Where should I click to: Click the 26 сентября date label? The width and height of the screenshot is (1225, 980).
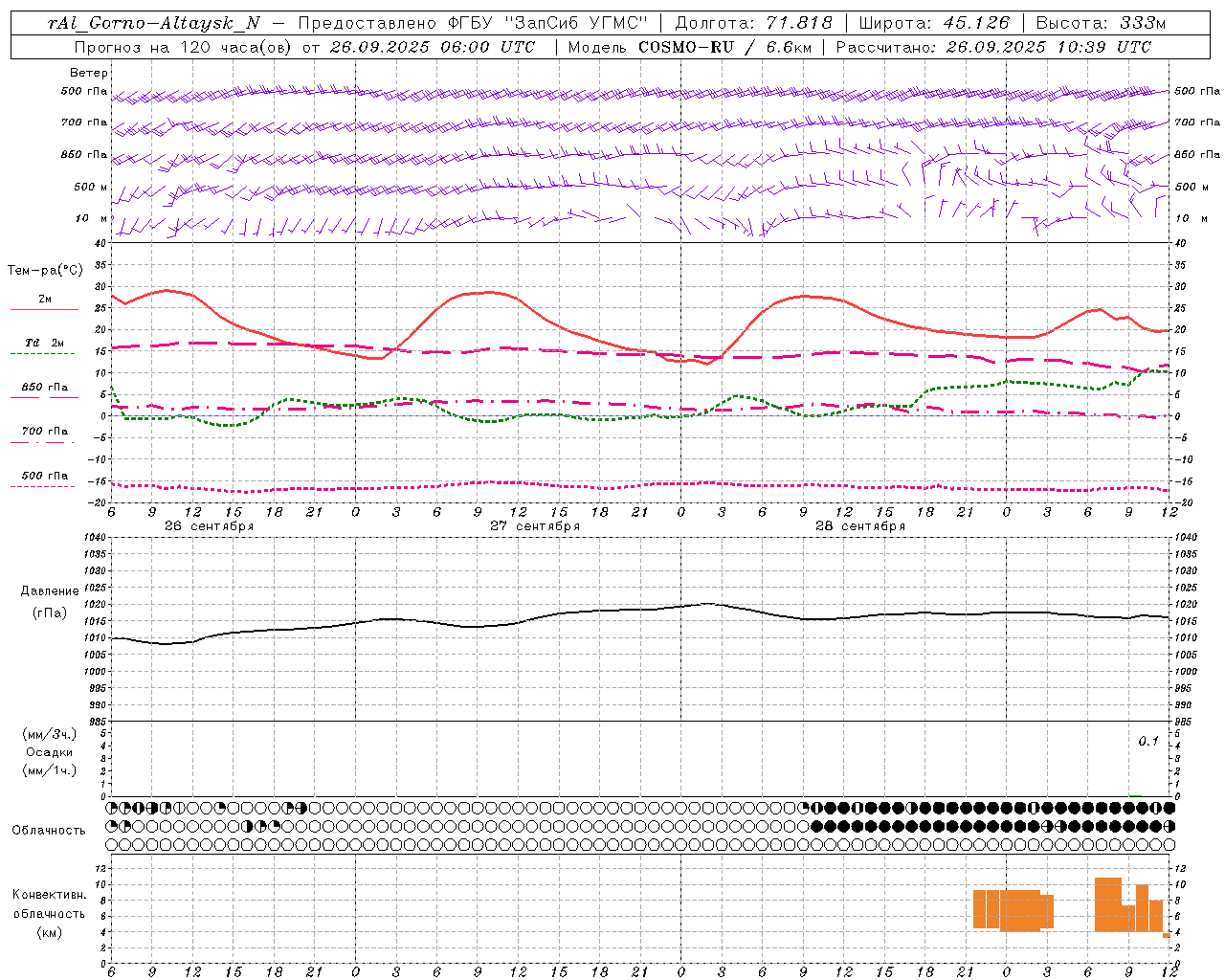209,526
